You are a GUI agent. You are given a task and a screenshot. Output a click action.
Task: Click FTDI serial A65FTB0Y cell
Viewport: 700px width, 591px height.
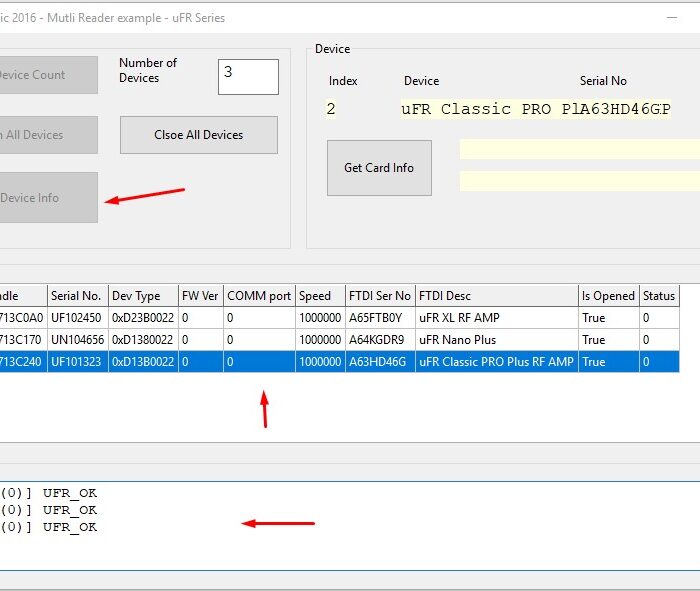[380, 318]
